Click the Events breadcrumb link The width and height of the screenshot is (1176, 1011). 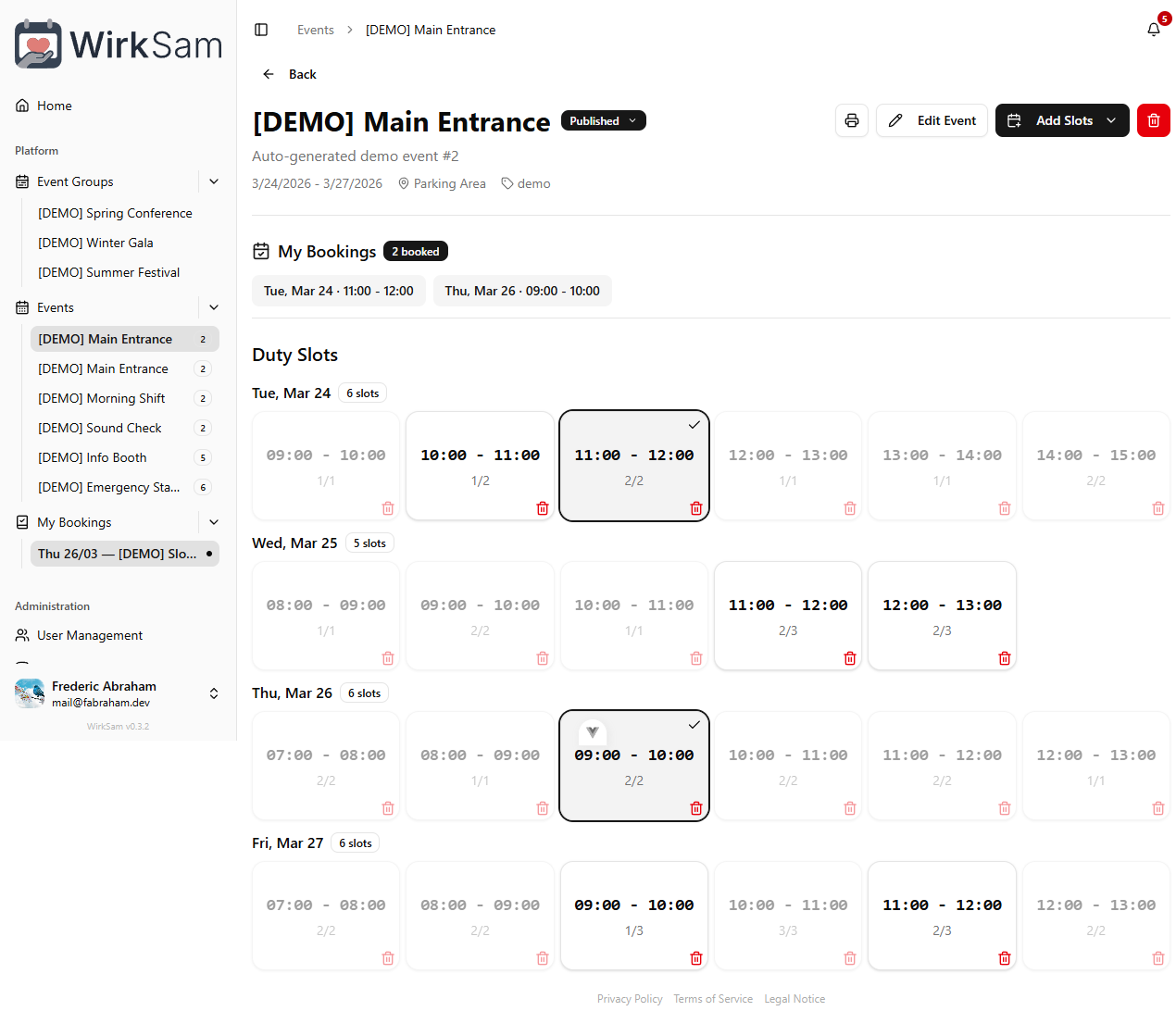pyautogui.click(x=316, y=30)
